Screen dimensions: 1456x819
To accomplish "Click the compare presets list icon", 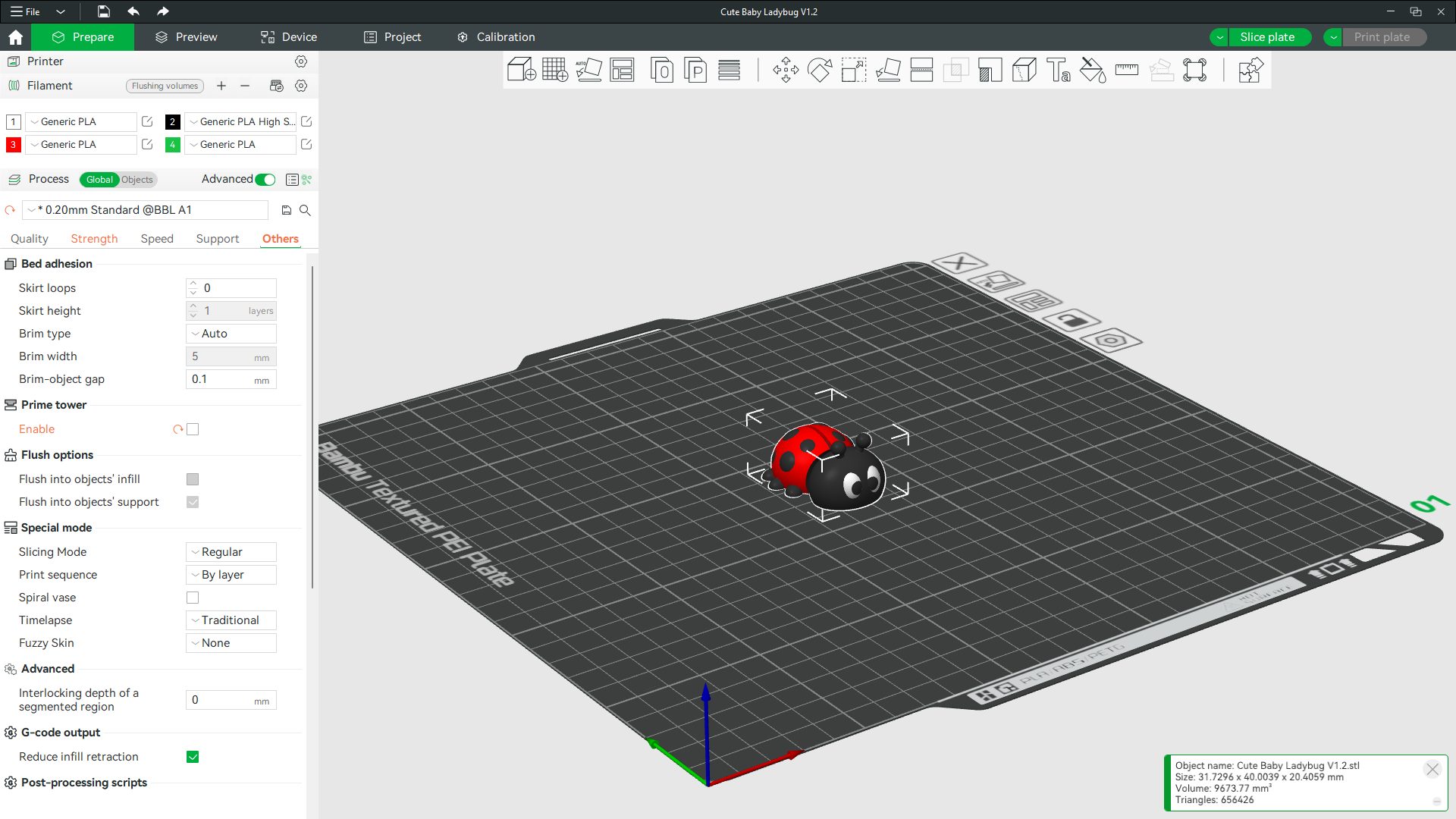I will (292, 180).
